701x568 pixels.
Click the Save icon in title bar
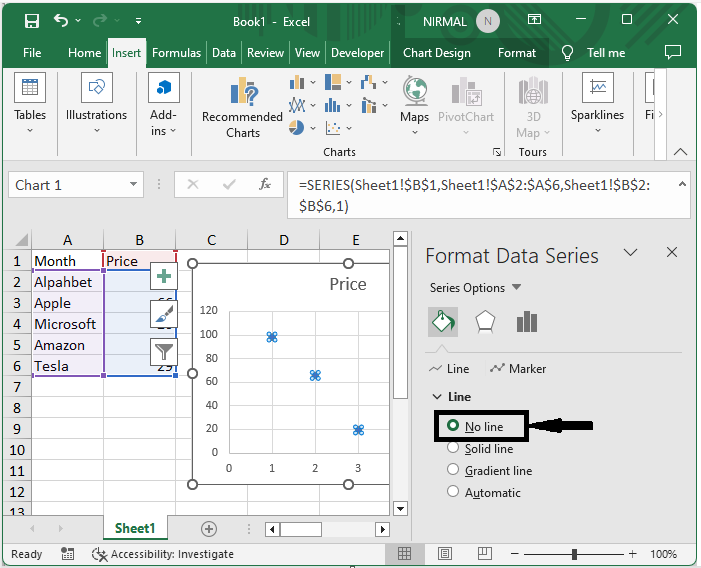[x=31, y=20]
